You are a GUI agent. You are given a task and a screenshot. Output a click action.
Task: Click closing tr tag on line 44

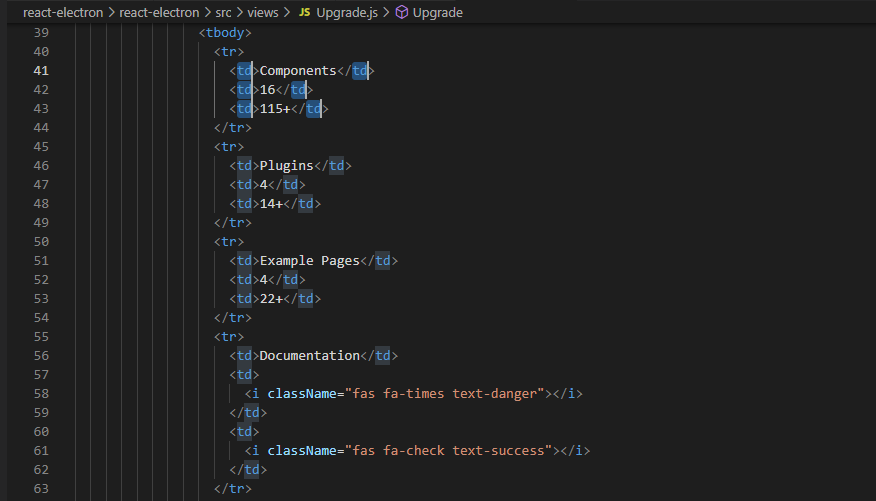click(233, 128)
